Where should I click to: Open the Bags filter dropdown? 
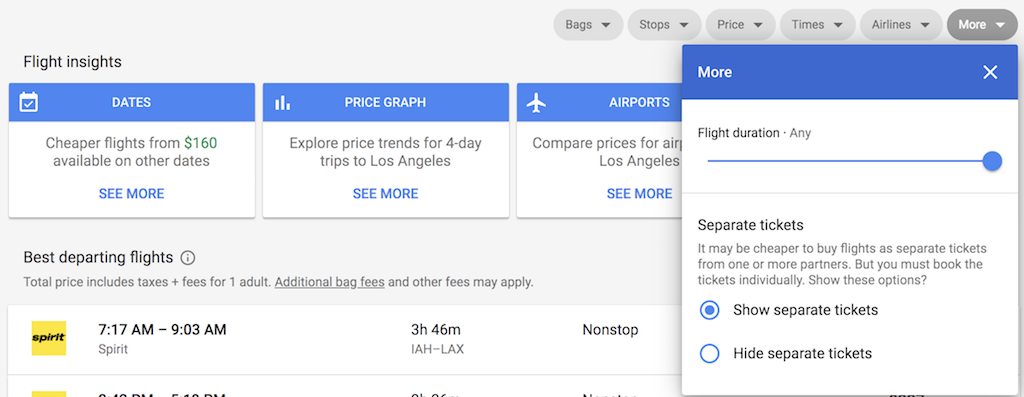pos(588,25)
